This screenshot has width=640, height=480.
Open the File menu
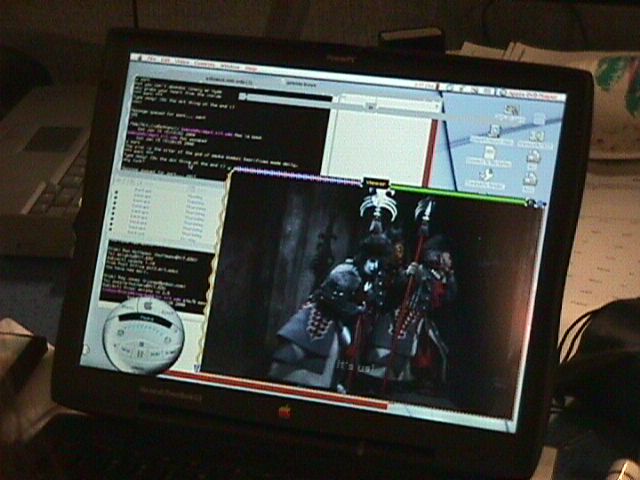pyautogui.click(x=151, y=59)
